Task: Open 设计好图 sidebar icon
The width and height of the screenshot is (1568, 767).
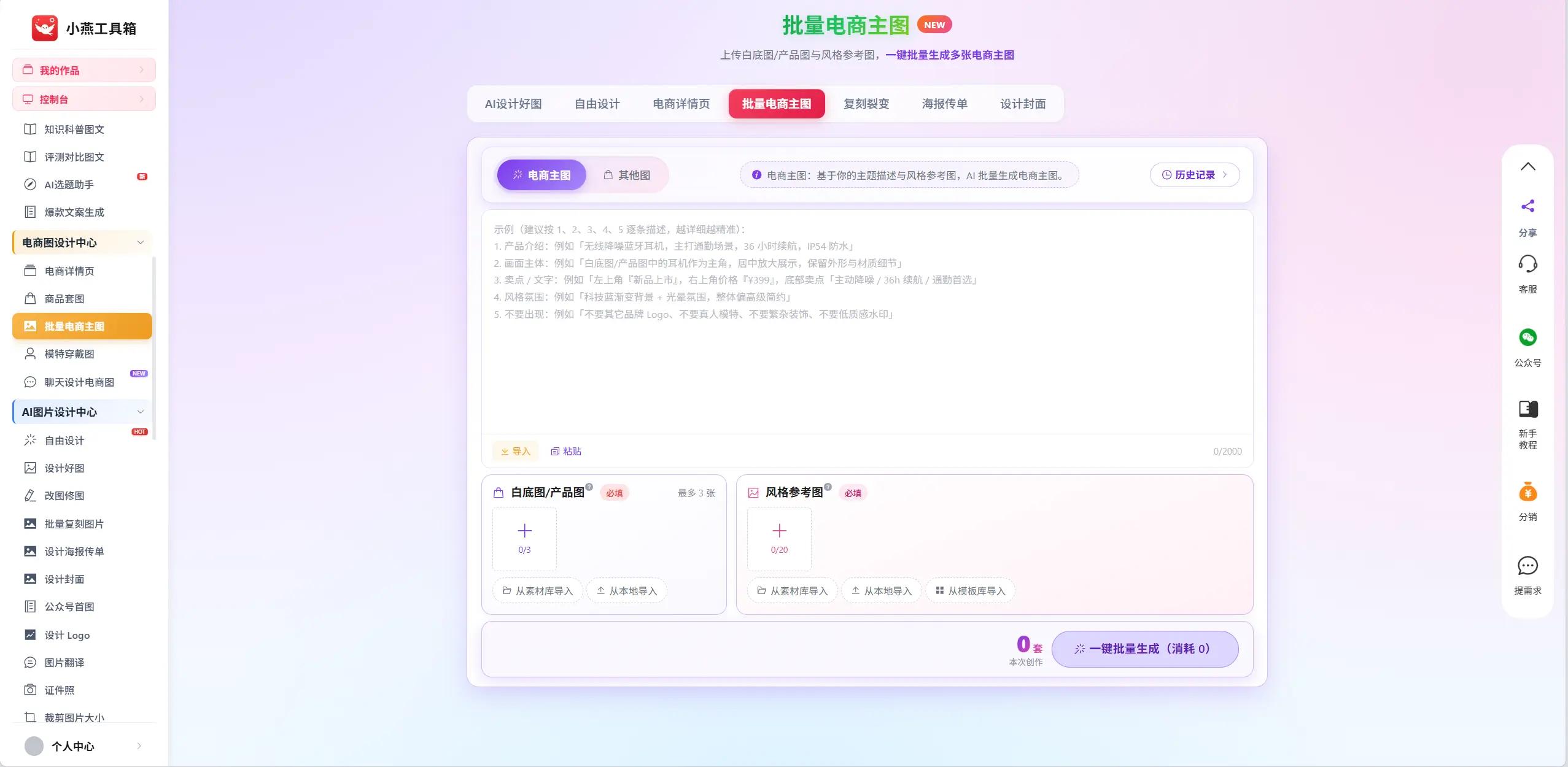Action: 30,468
